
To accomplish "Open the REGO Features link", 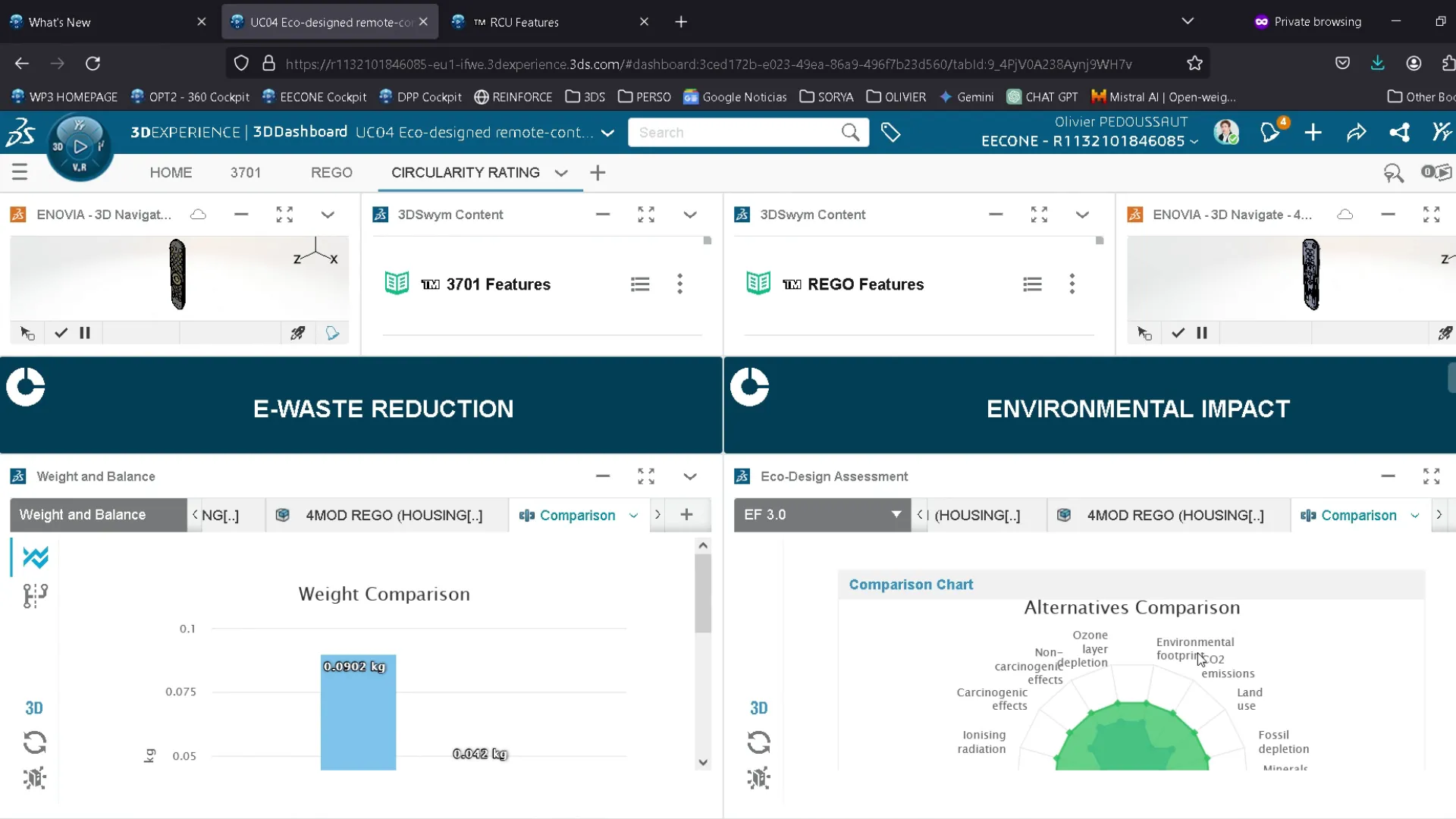I will 865,284.
